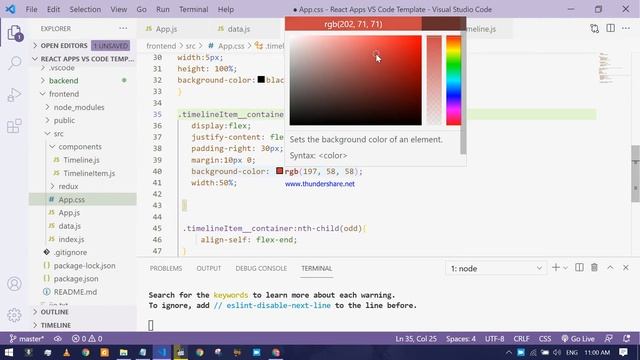Switch to the Output panel tab
This screenshot has width=640, height=360.
209,268
